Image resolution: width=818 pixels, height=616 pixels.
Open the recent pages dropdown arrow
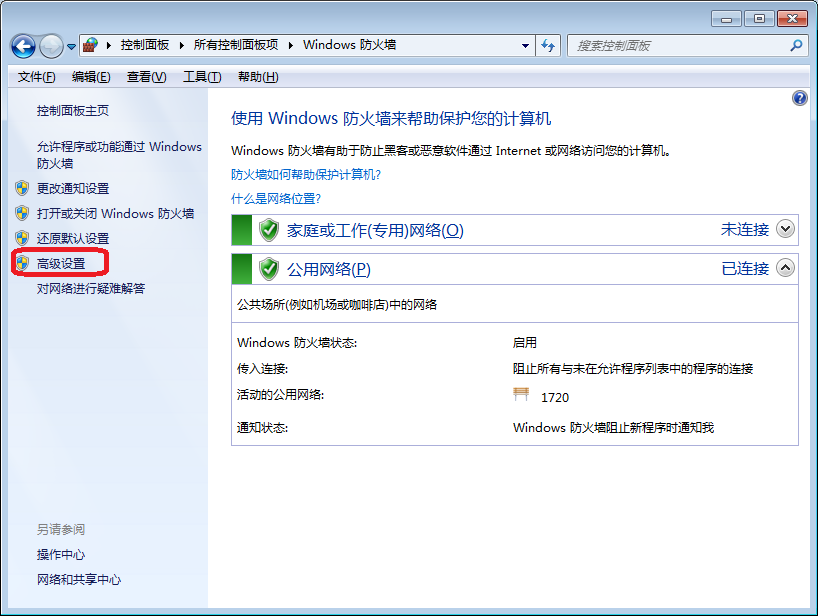coord(71,47)
